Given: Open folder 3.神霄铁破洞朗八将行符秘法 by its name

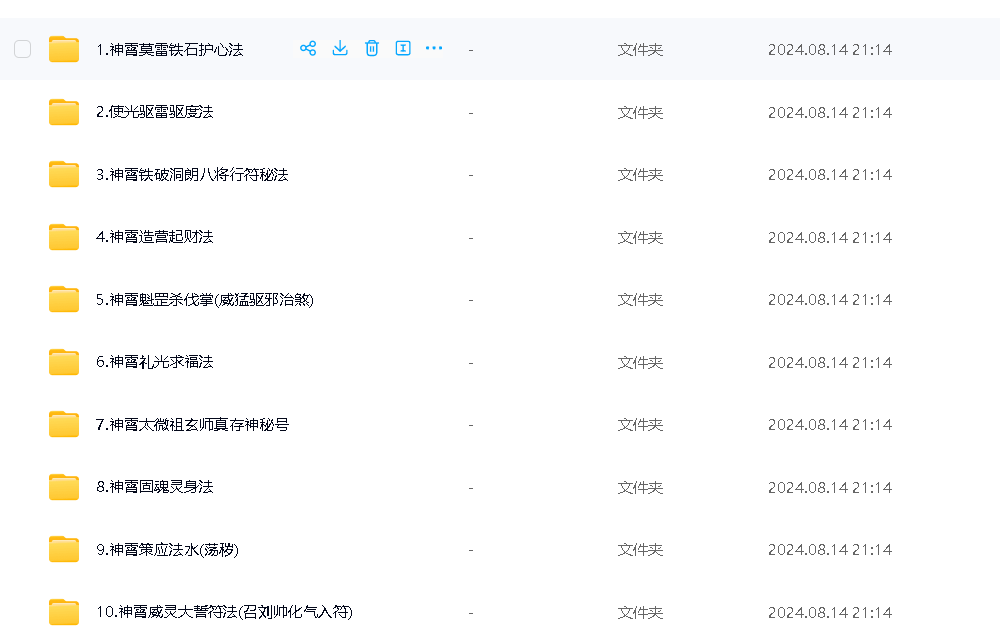Looking at the screenshot, I should pyautogui.click(x=192, y=175).
